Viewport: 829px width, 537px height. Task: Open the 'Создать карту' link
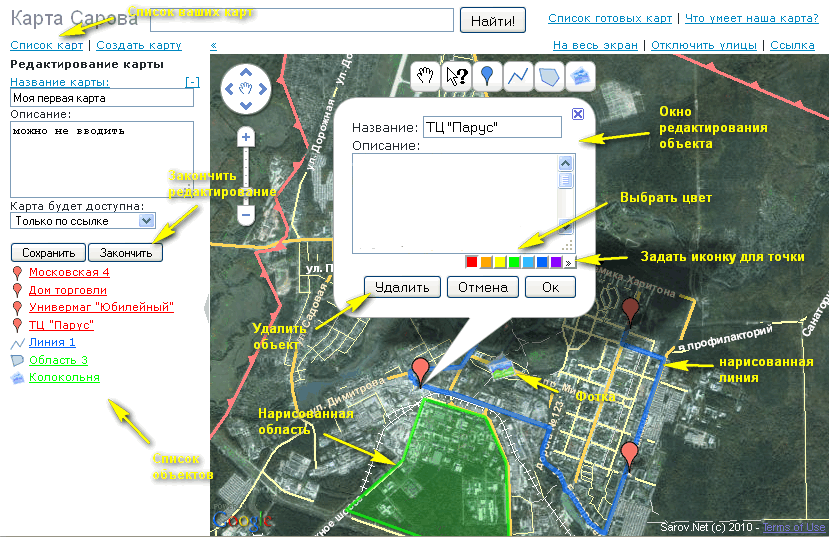point(139,45)
